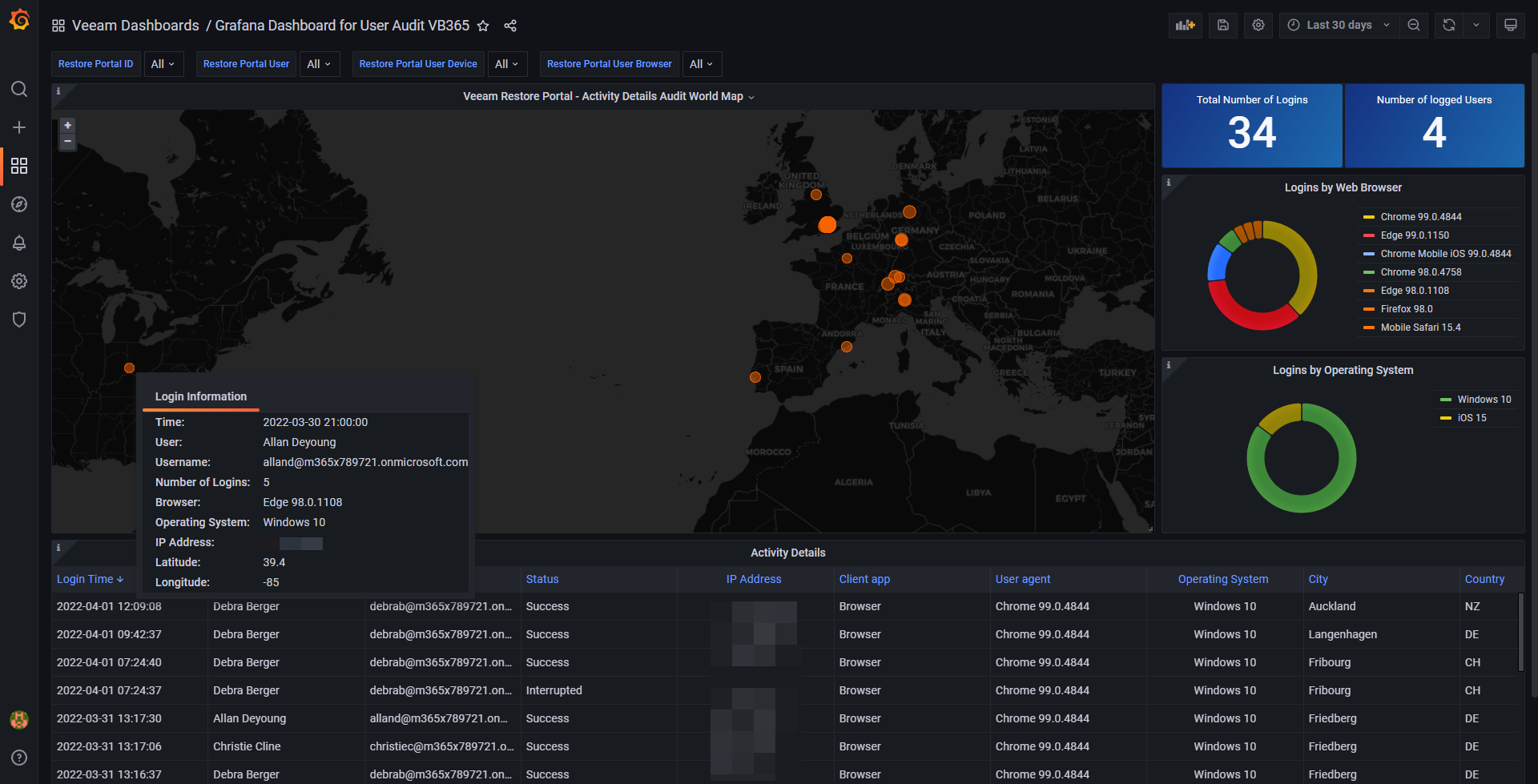Click the Grafana logo home icon
The width and height of the screenshot is (1538, 784).
[x=19, y=20]
